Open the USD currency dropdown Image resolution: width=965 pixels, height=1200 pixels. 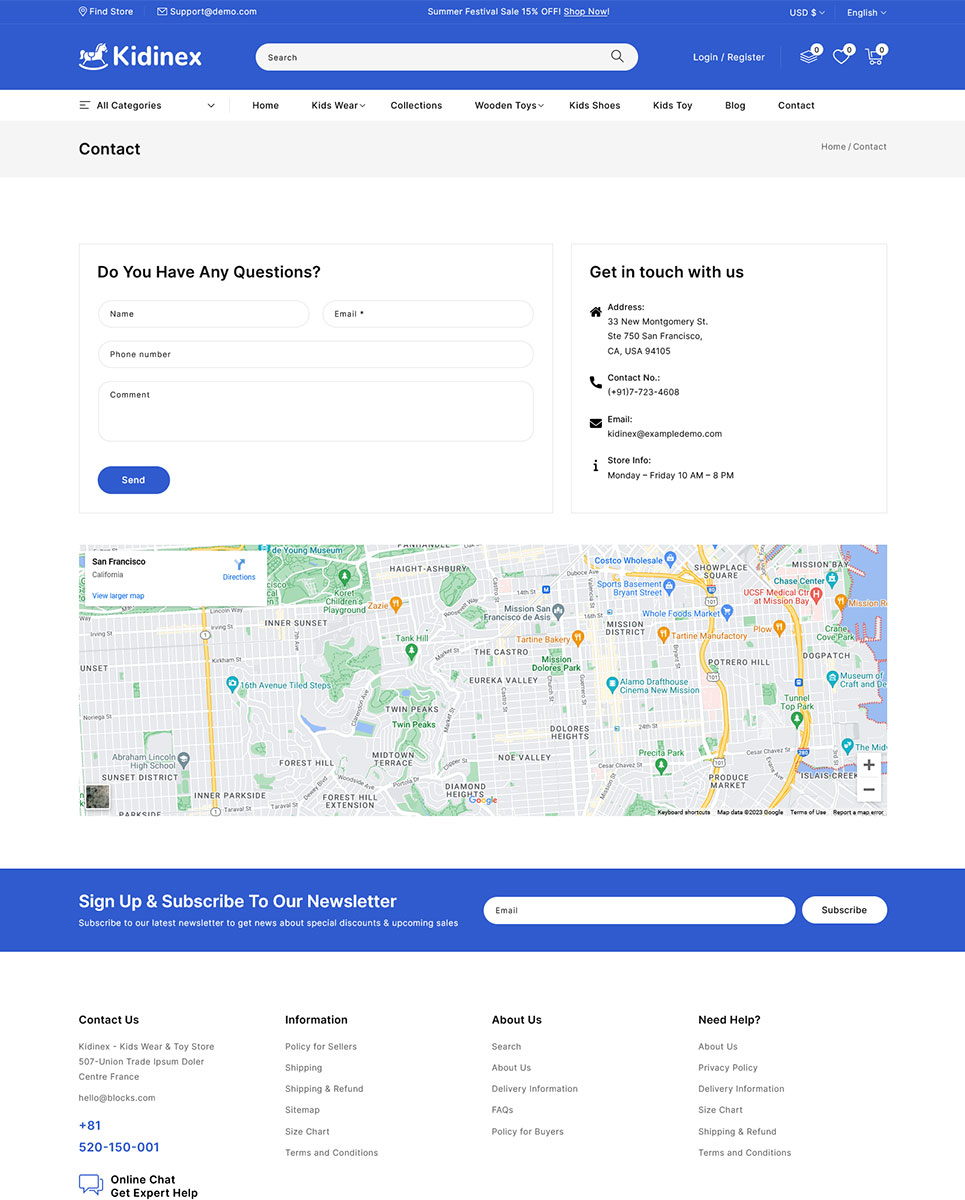coord(806,13)
